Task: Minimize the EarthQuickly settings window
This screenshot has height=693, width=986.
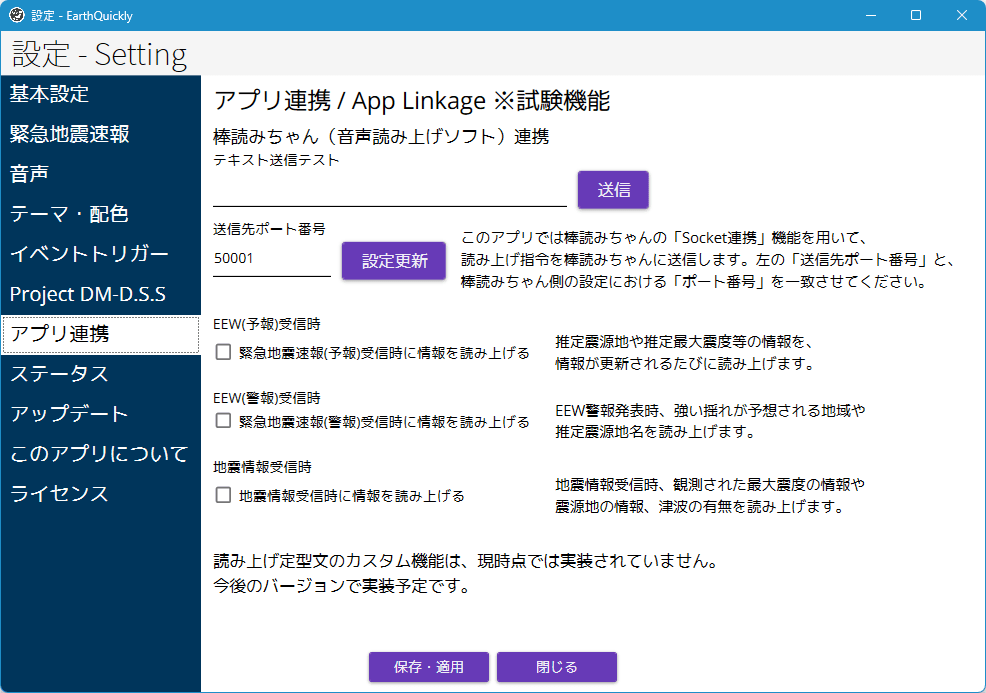Action: 871,15
